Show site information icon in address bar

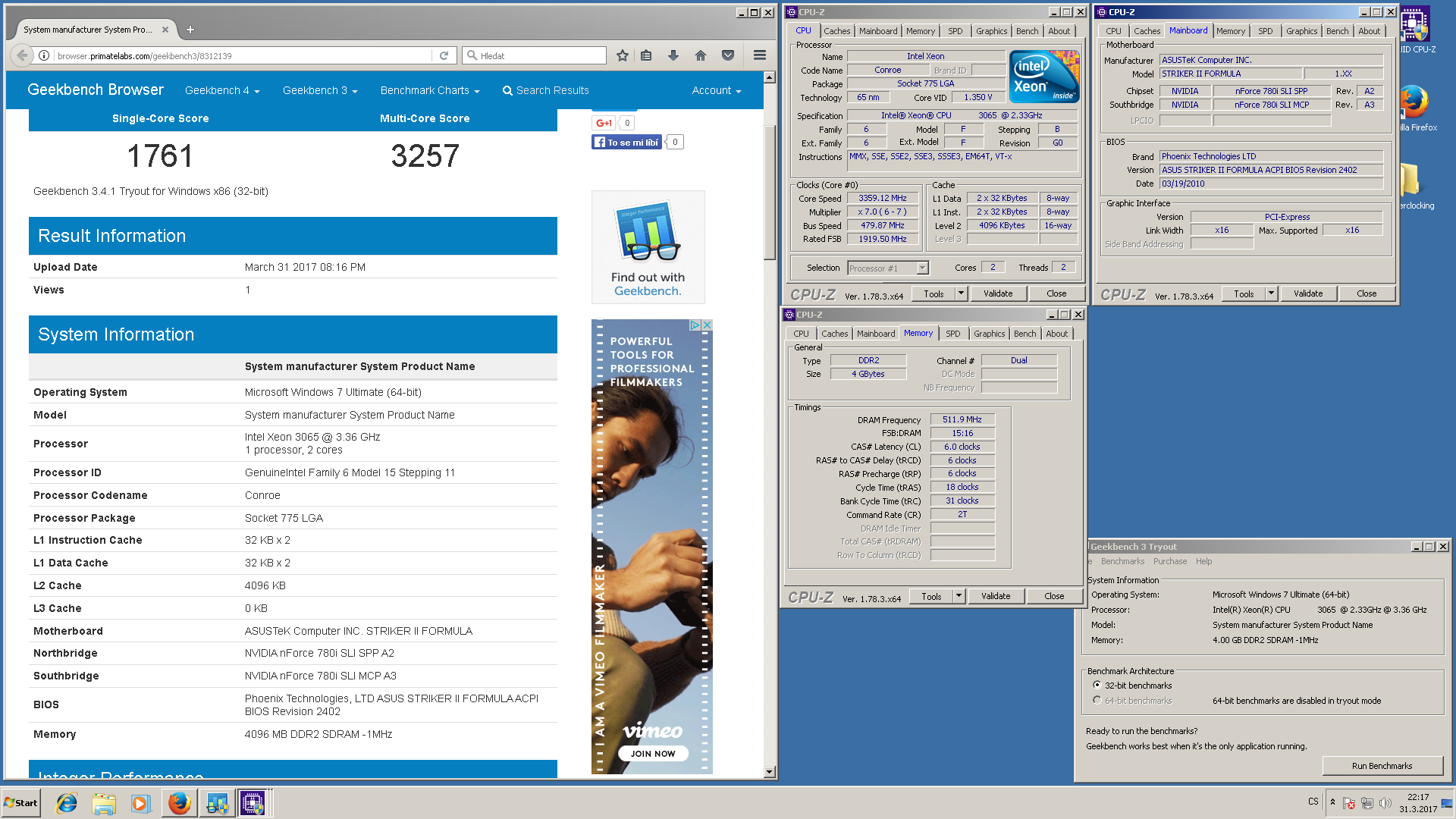pyautogui.click(x=44, y=55)
